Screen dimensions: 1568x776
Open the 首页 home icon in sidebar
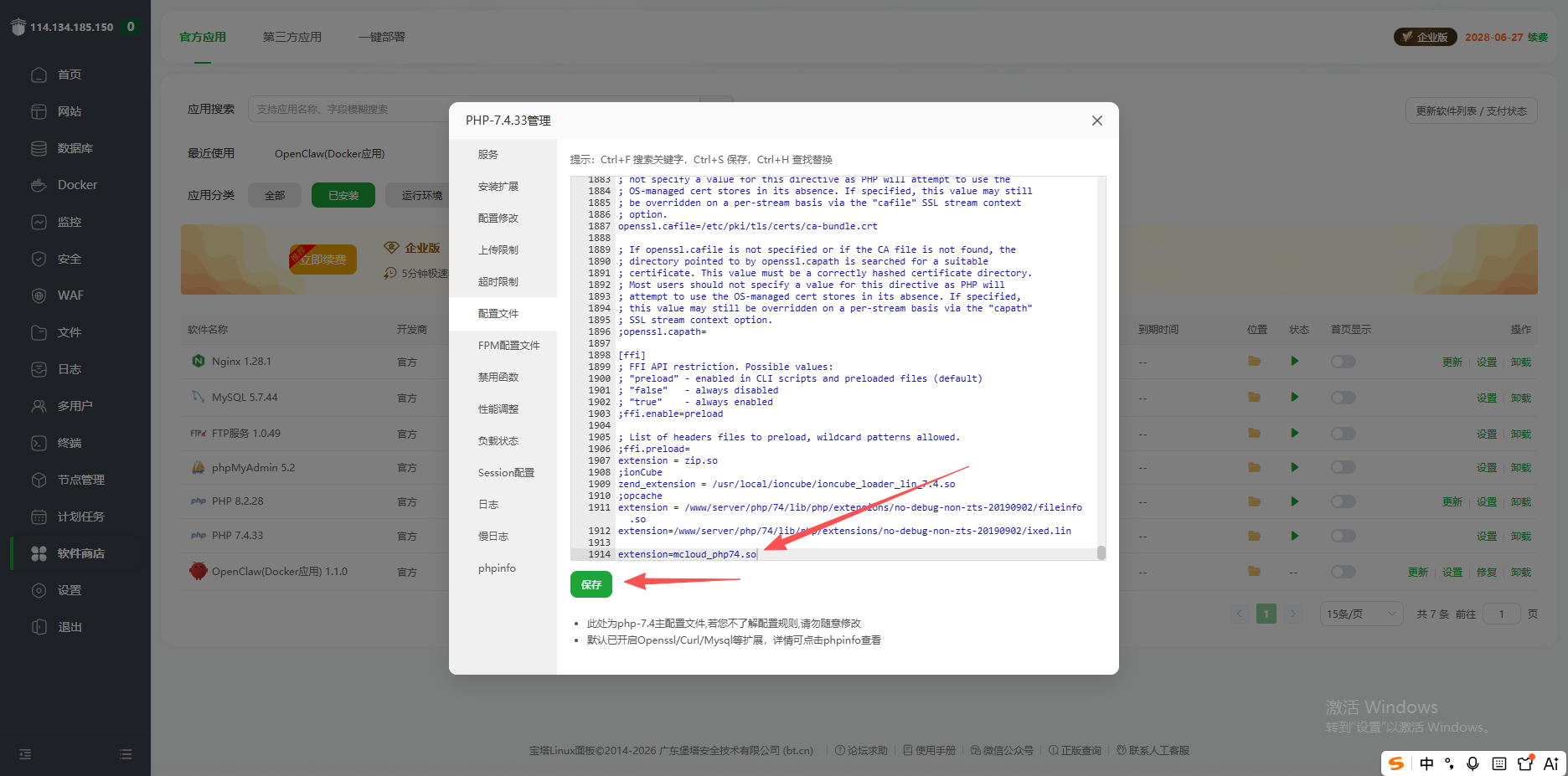pos(39,75)
